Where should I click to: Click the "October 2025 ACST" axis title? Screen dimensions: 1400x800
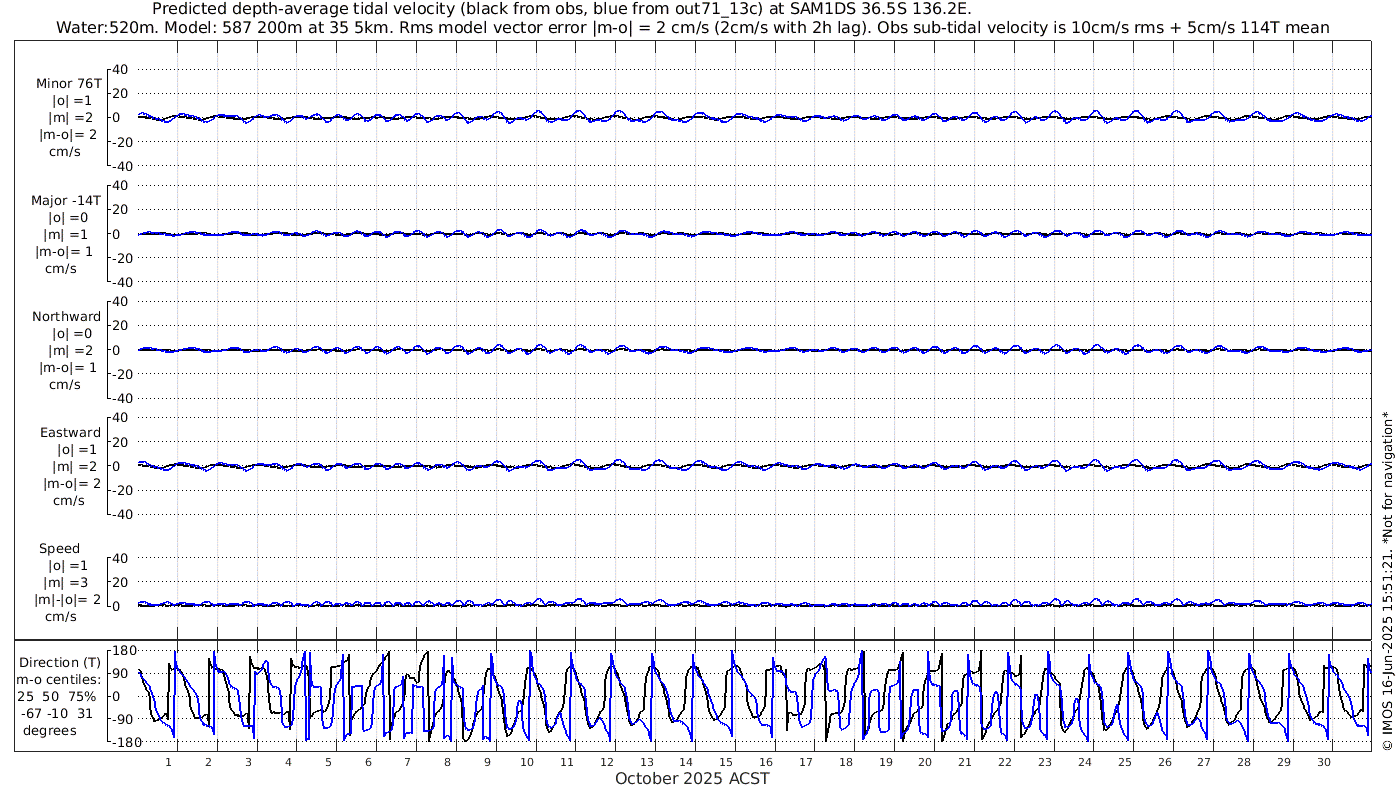(x=692, y=778)
